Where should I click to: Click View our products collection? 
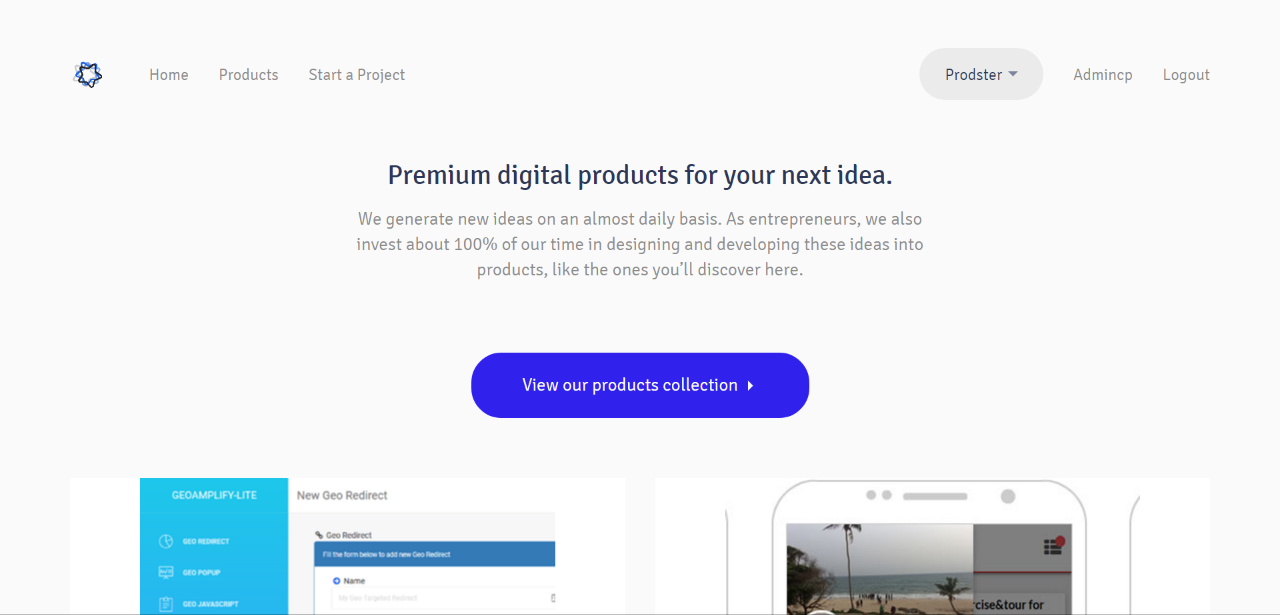[x=640, y=385]
